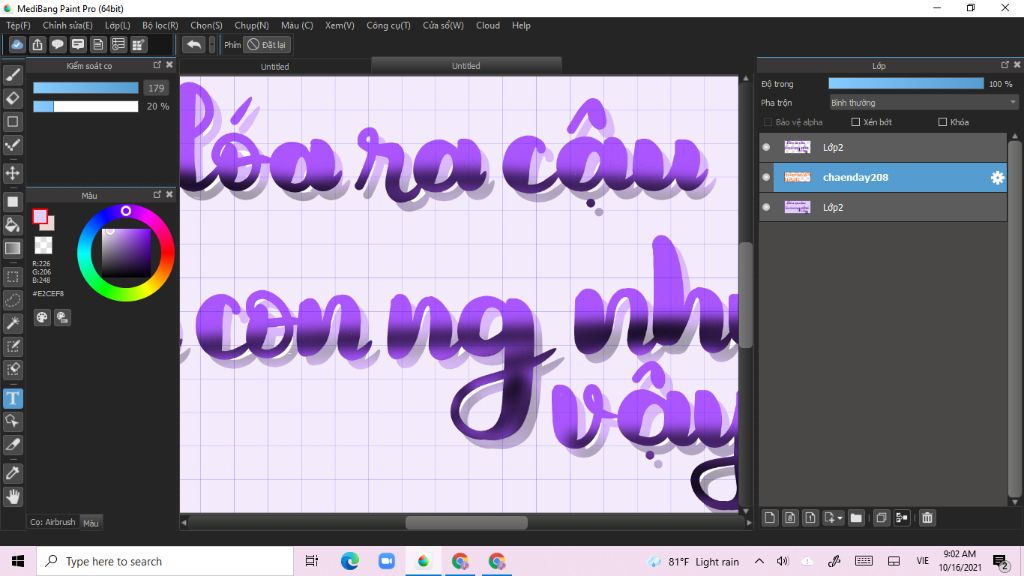Screen dimensions: 1024x576
Task: Select the Brush tool
Action: coord(12,75)
